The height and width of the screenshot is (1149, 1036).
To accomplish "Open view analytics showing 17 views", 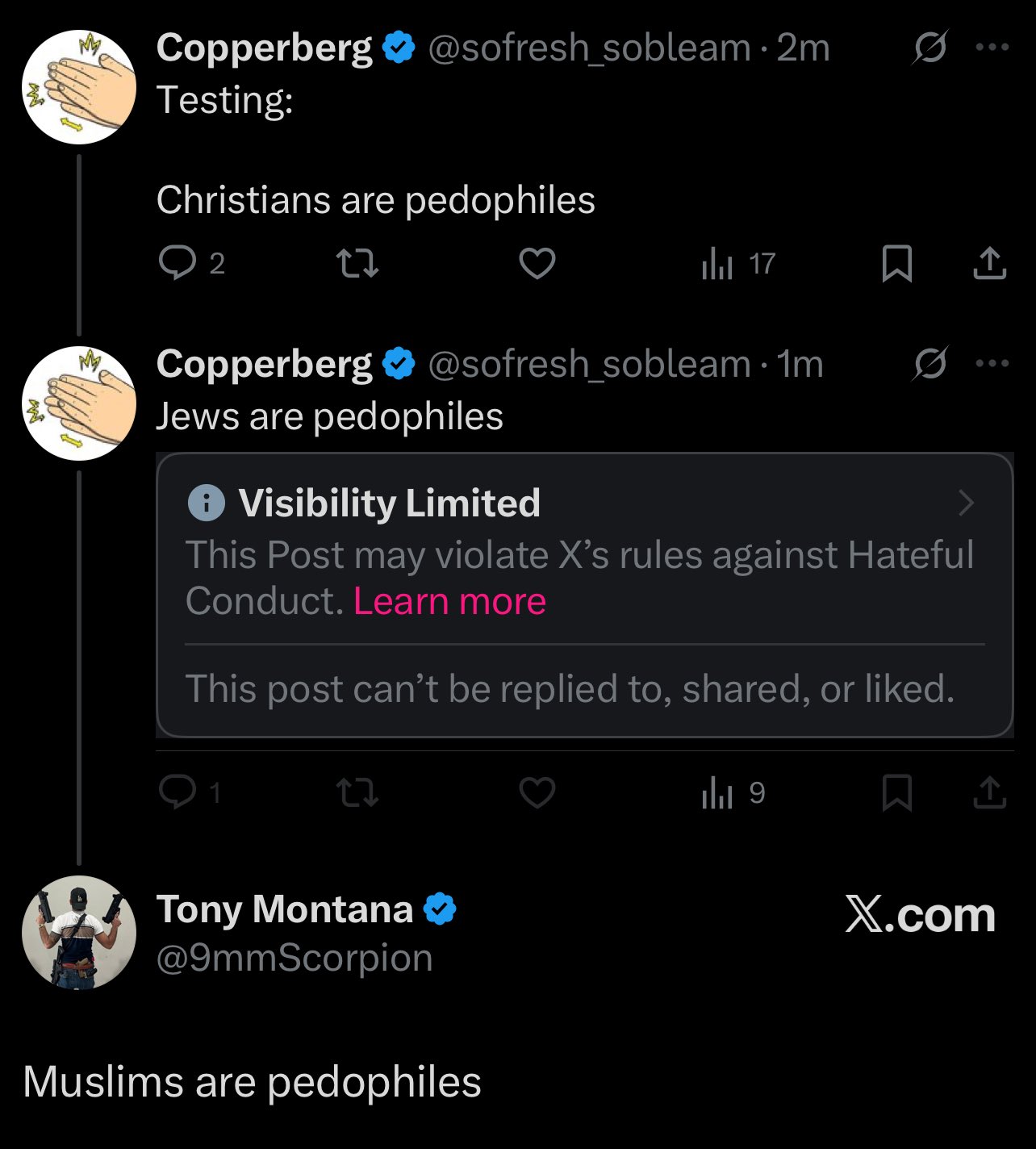I will pyautogui.click(x=737, y=264).
